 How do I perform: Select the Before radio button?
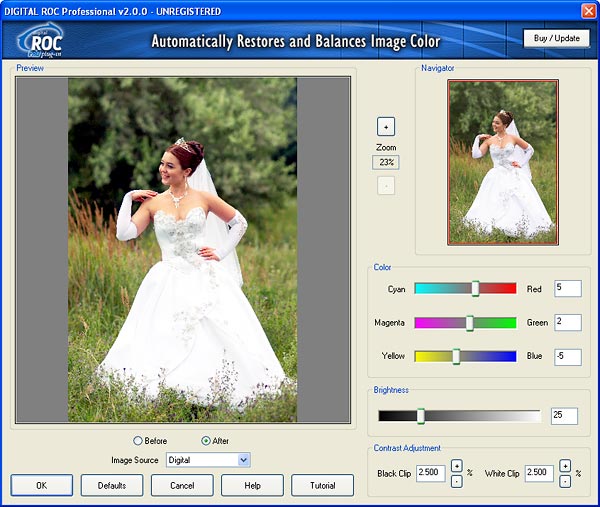138,441
